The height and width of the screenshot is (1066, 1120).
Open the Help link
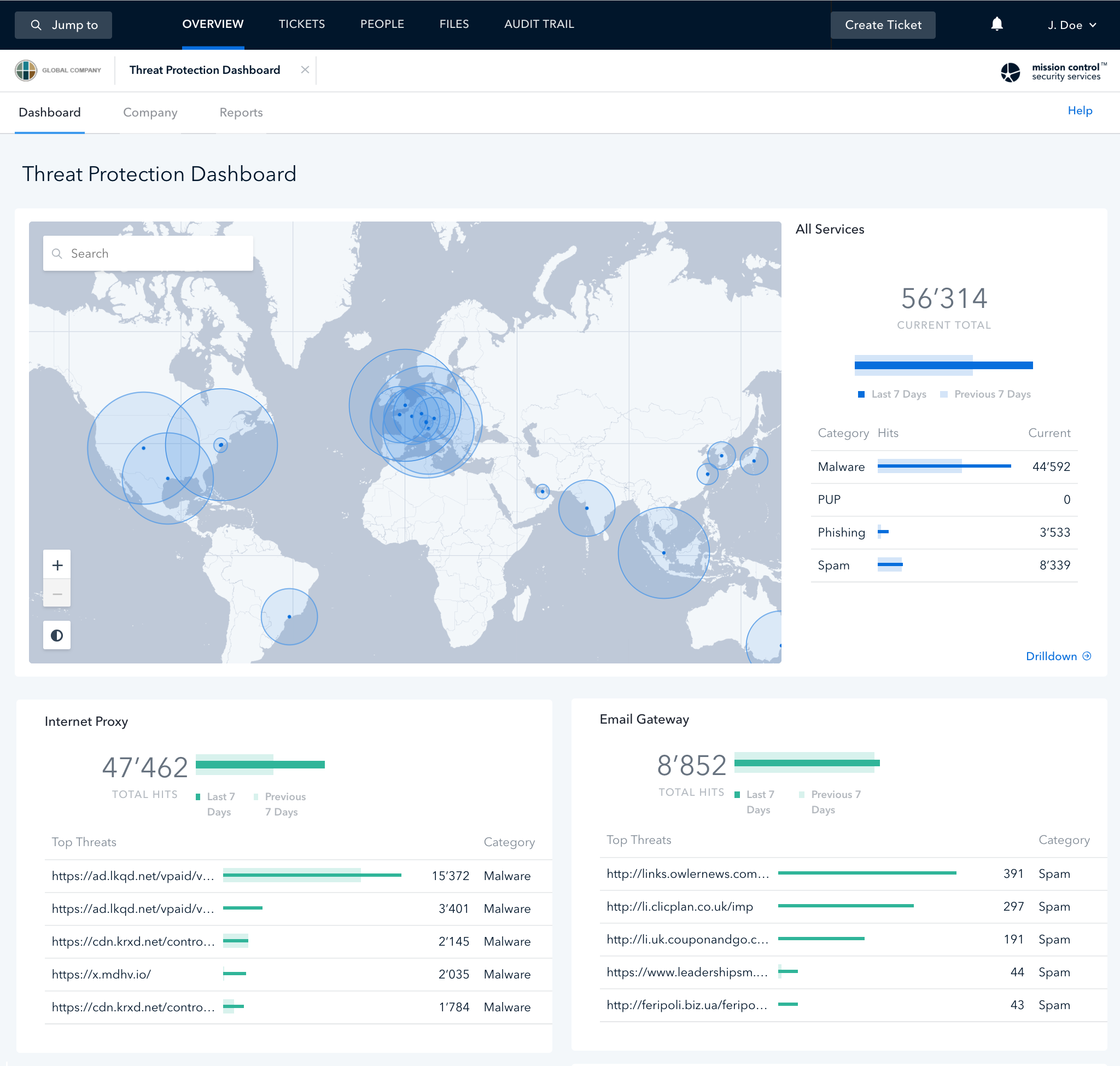click(1080, 111)
